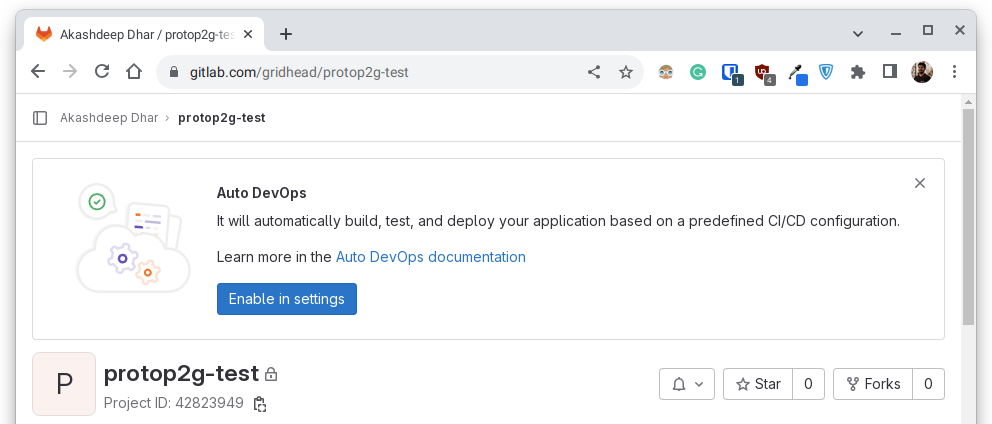This screenshot has height=424, width=992.
Task: Toggle the browser side panel
Action: [889, 72]
